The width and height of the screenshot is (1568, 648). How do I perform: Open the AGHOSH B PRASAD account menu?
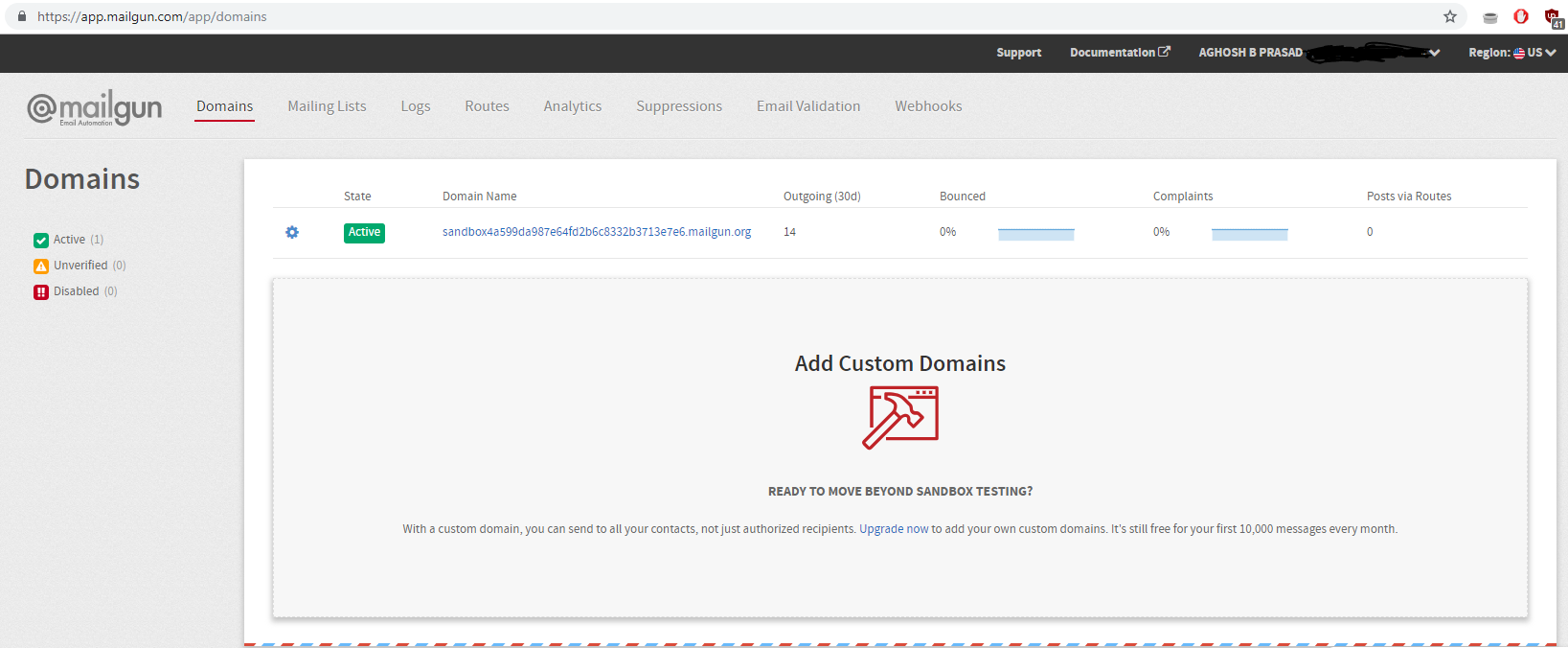(1317, 53)
